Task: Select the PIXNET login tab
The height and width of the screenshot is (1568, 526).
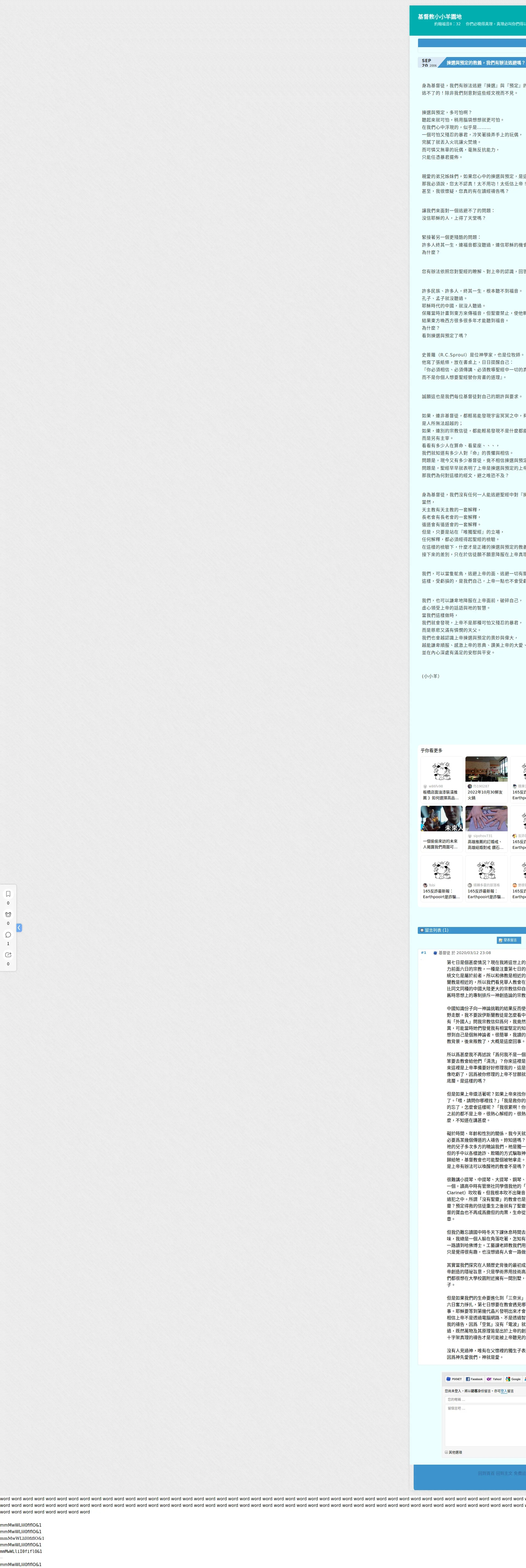Action: (454, 1379)
